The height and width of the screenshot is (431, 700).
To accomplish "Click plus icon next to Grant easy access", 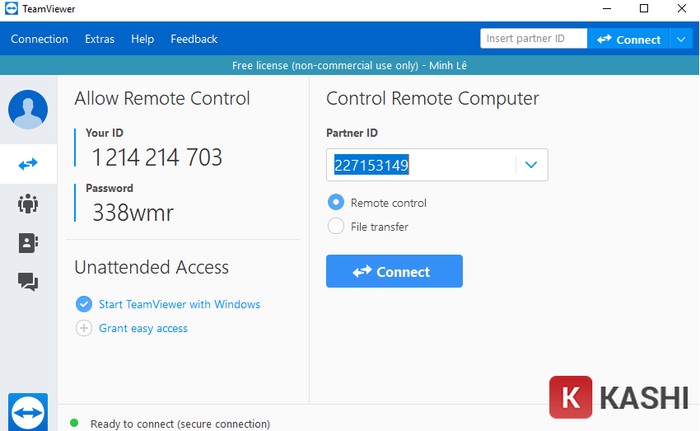I will 84,328.
